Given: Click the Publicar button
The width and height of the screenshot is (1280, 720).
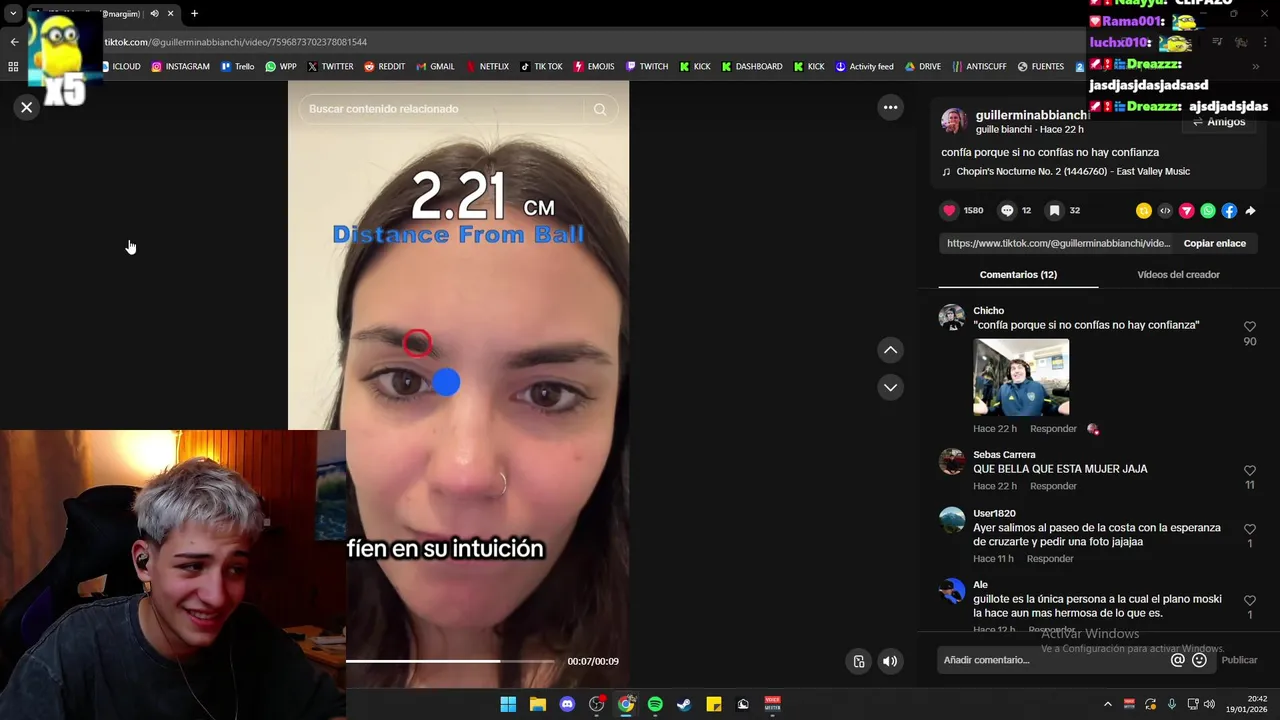Looking at the screenshot, I should tap(1239, 660).
